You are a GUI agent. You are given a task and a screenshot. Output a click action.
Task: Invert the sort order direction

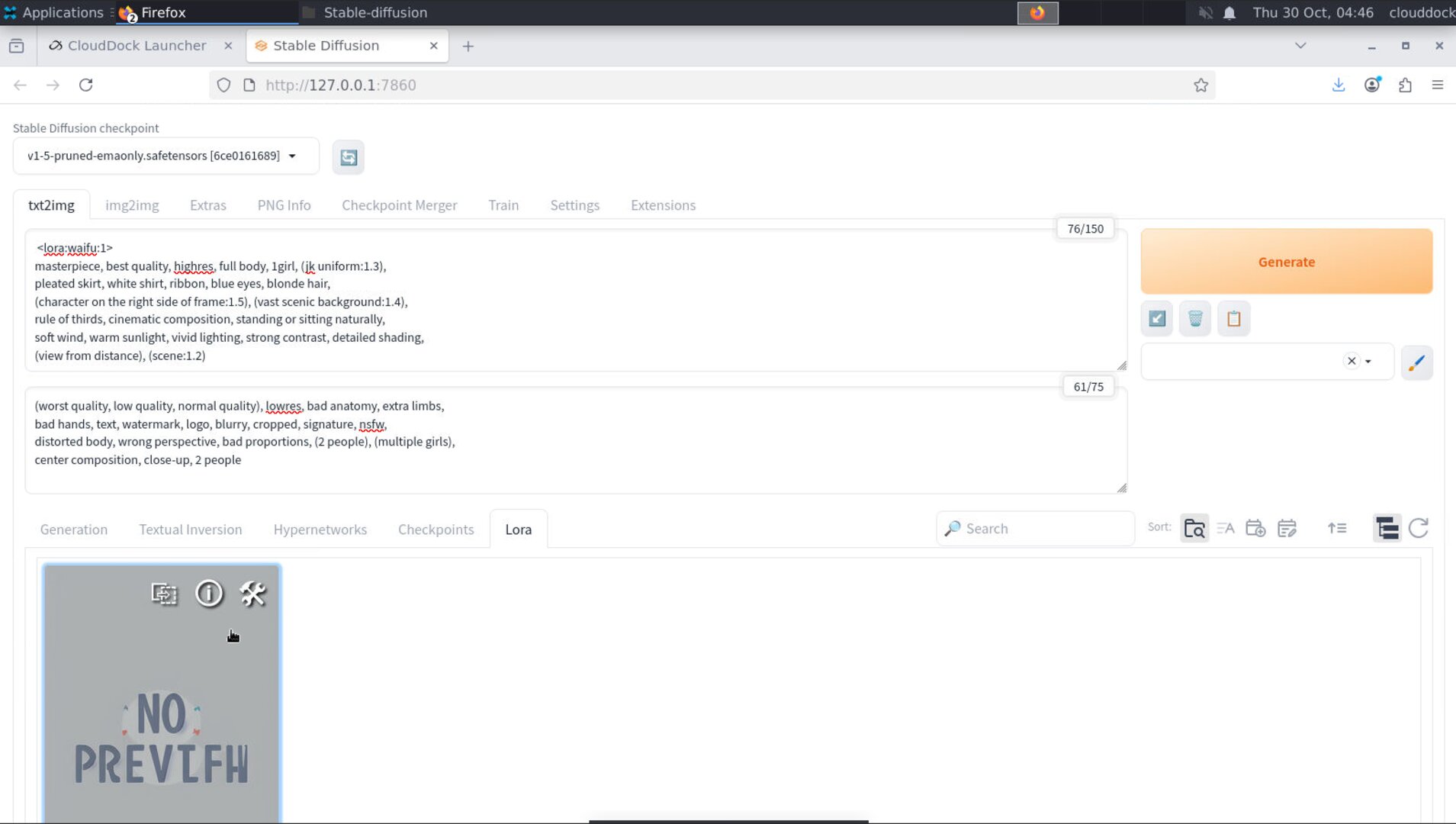tap(1337, 528)
